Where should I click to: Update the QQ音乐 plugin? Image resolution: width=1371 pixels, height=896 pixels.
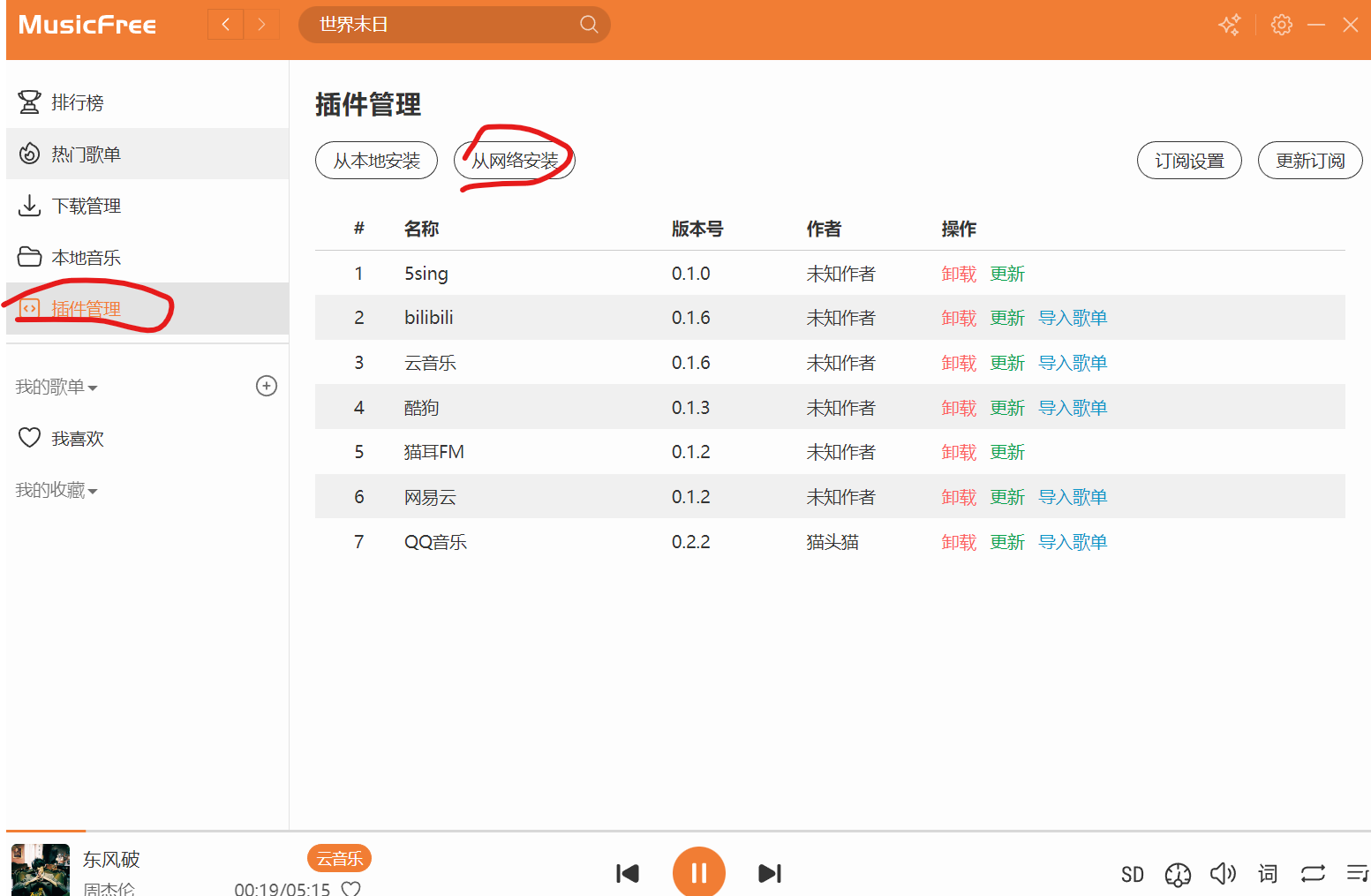point(1007,542)
